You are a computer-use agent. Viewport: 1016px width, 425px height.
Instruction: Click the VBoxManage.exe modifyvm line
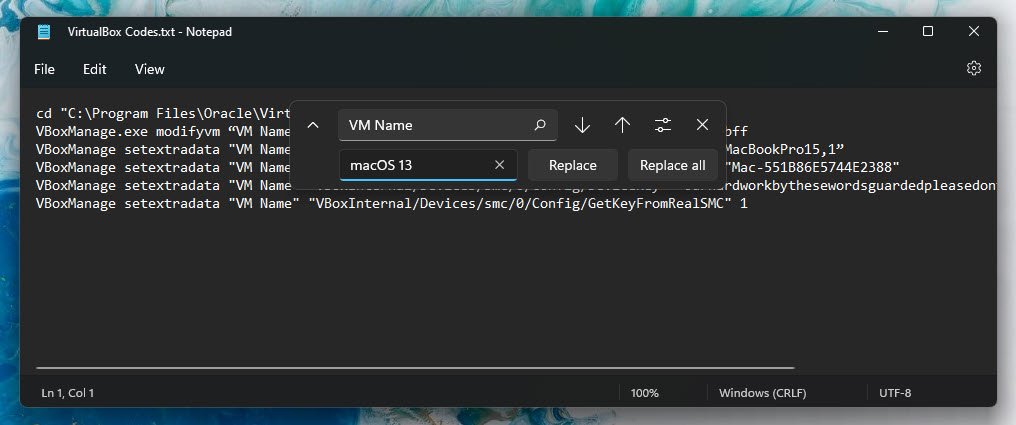[163, 132]
